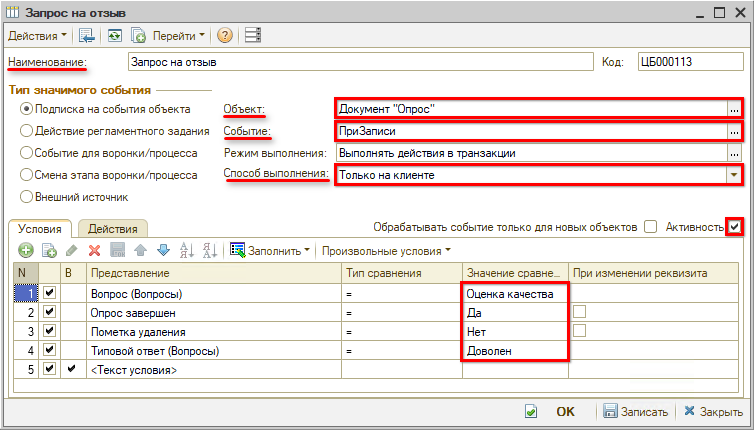The width and height of the screenshot is (754, 430).
Task: Select the Опрос завершен cell
Action: [x=214, y=313]
